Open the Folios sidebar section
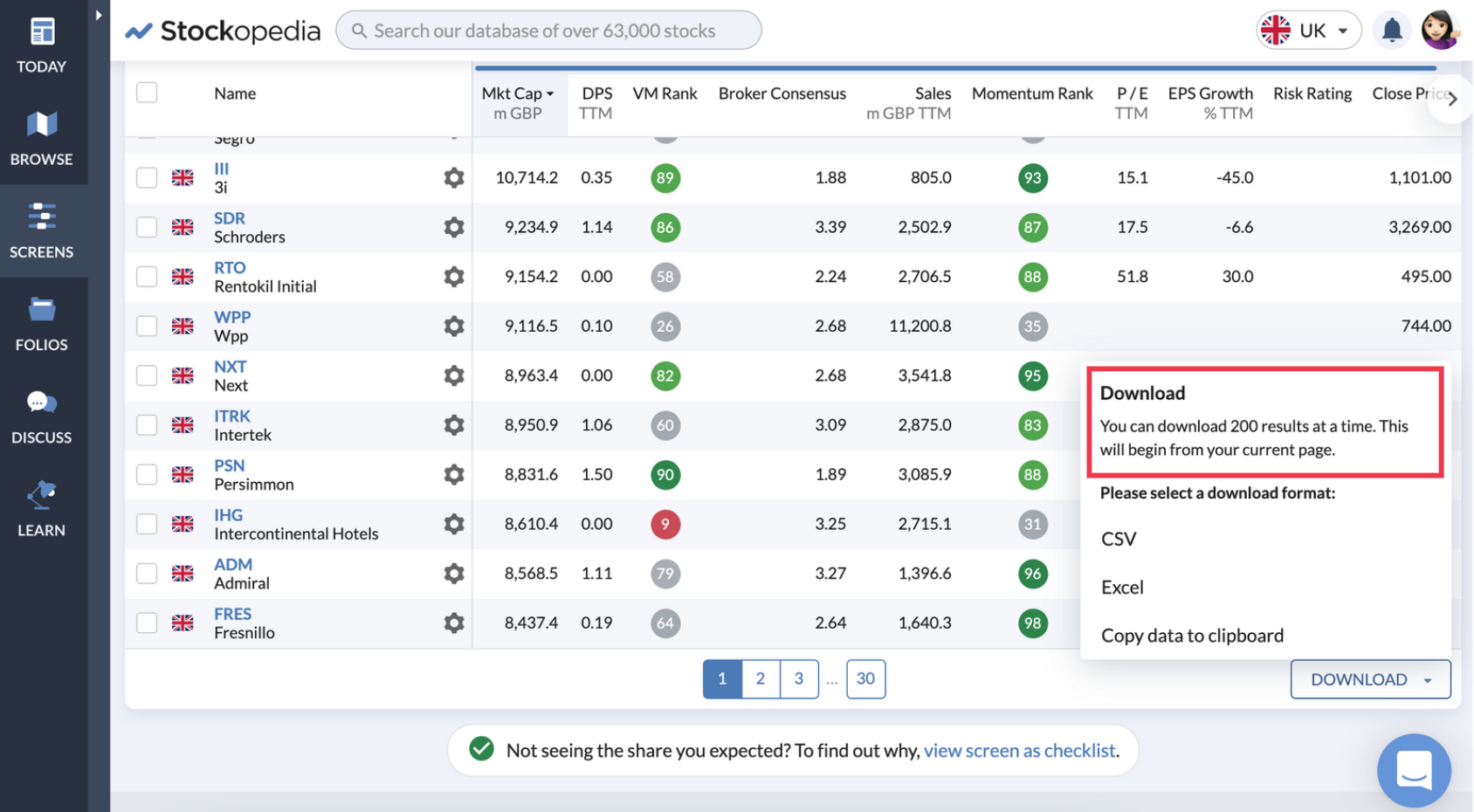The image size is (1474, 812). tap(41, 324)
